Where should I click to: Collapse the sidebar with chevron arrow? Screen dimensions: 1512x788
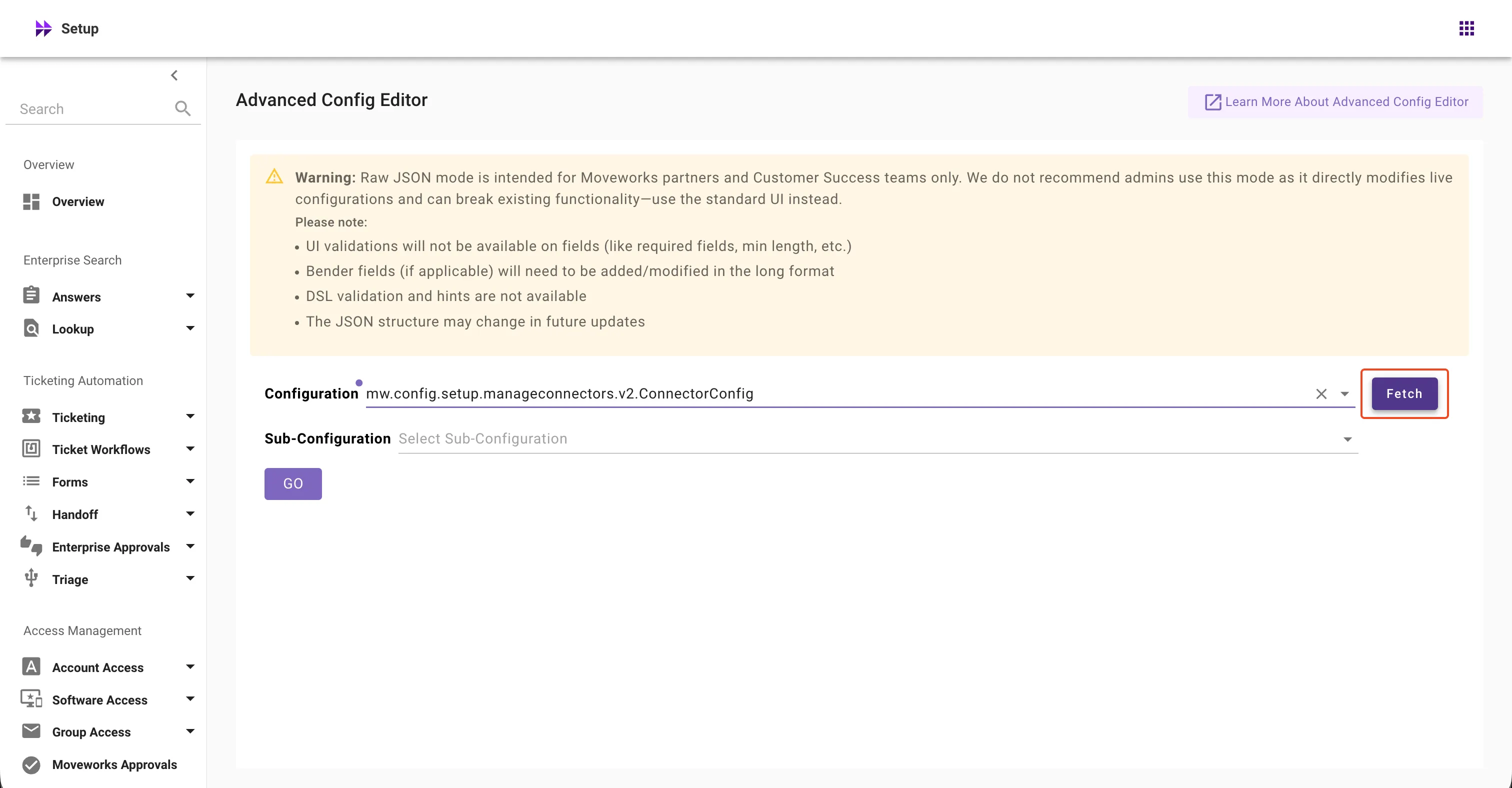tap(174, 75)
